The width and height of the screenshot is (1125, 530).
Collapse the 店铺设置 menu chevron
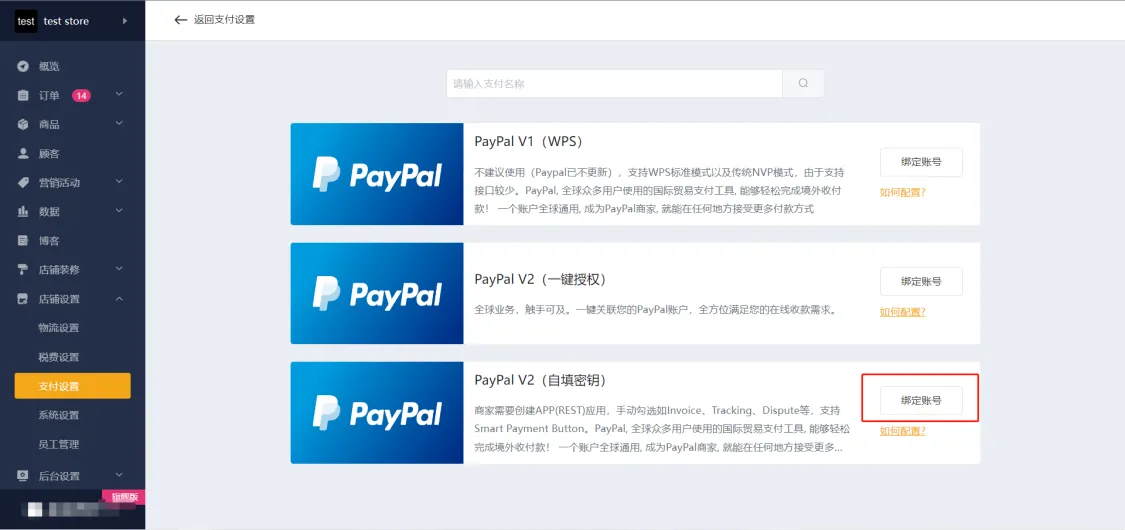point(119,298)
